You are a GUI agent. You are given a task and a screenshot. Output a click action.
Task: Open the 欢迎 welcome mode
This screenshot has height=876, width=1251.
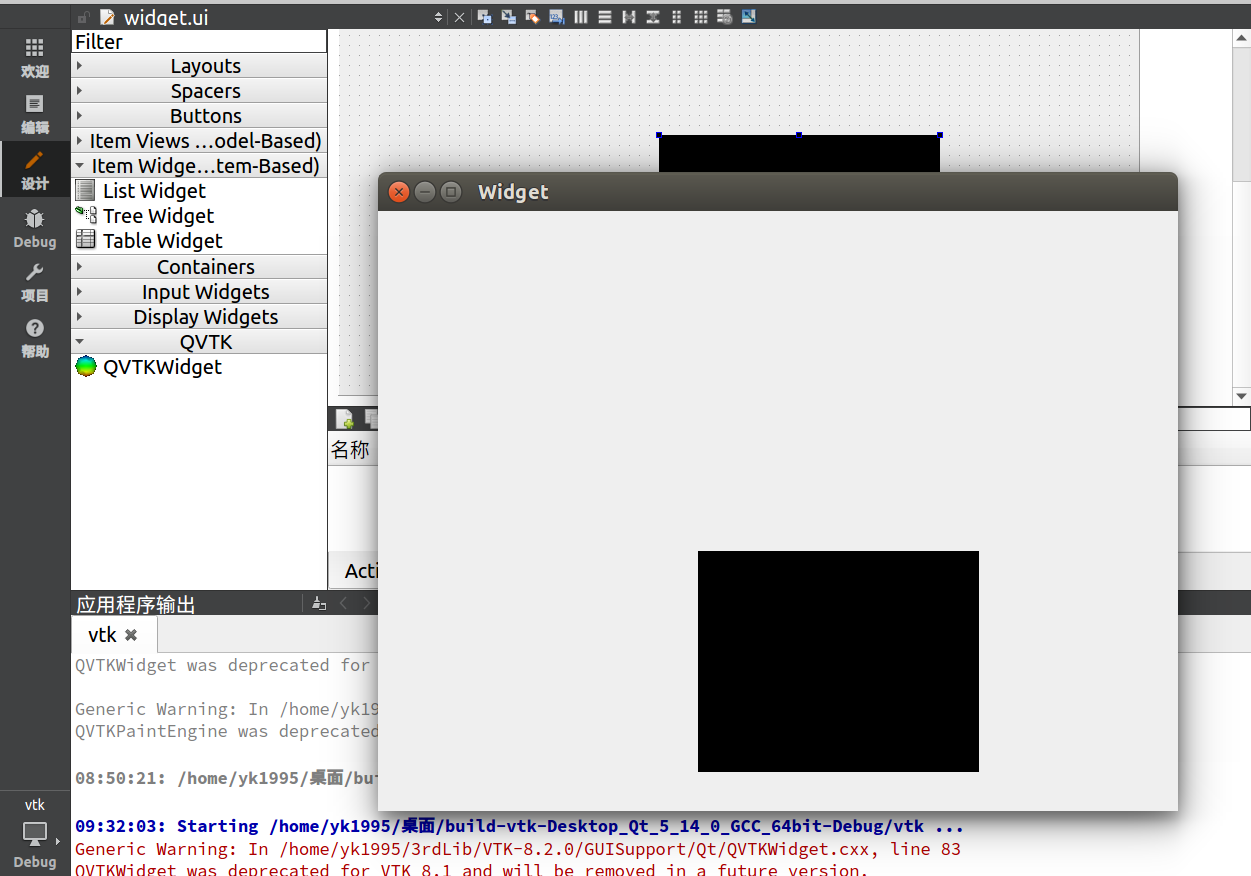click(x=34, y=57)
